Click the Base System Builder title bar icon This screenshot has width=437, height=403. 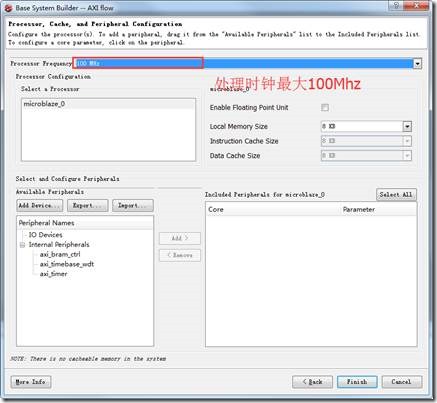(x=8, y=8)
